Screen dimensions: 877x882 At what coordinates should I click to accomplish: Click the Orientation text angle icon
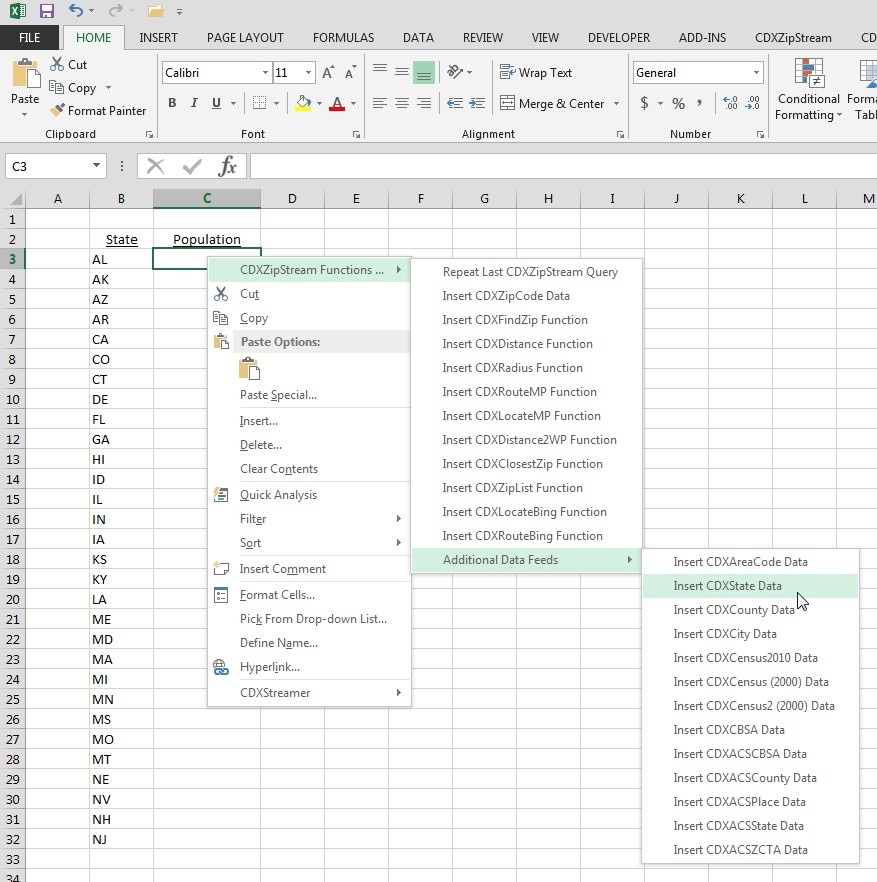click(x=455, y=71)
